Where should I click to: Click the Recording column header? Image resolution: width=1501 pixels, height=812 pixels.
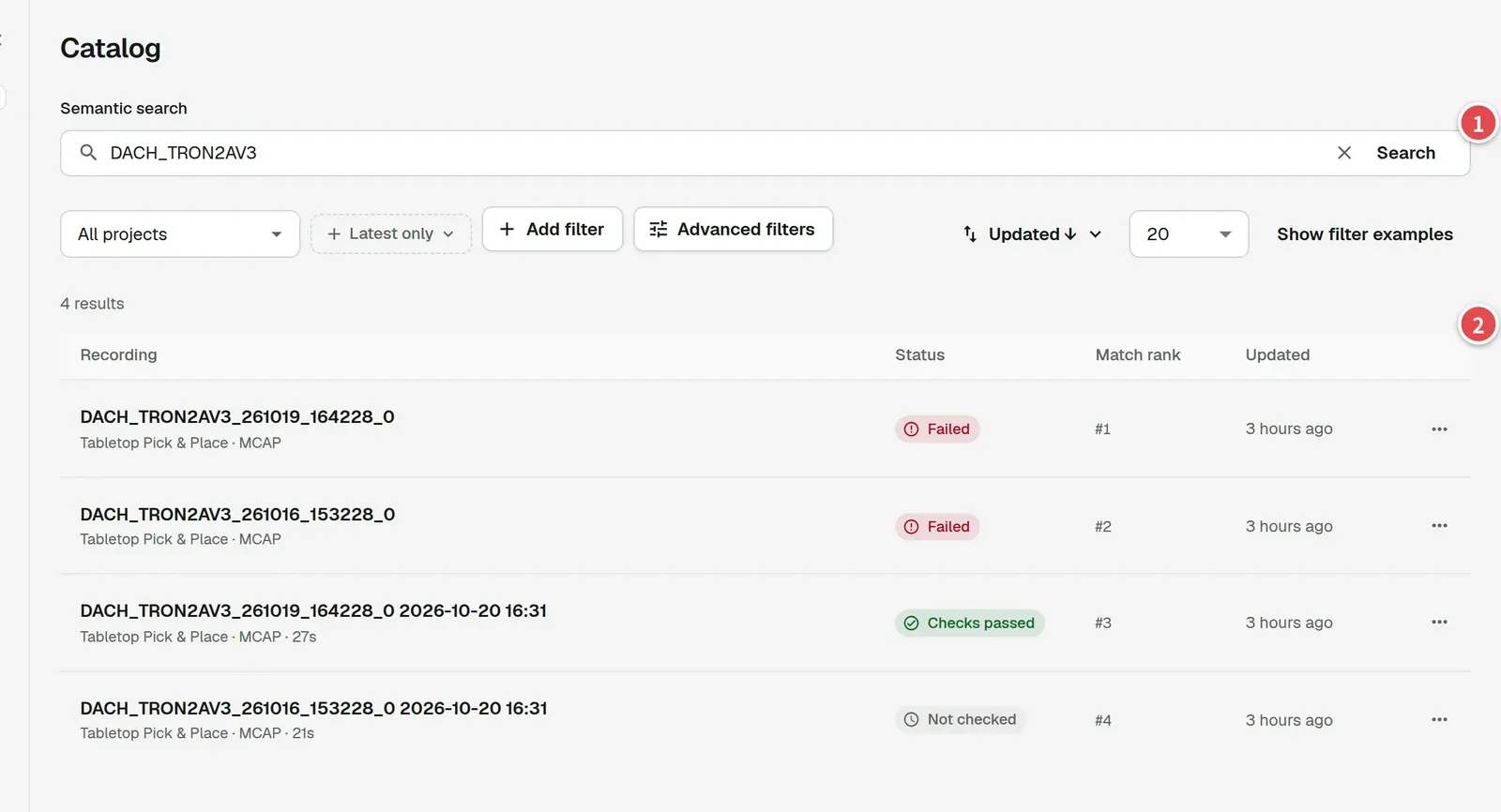pyautogui.click(x=118, y=354)
